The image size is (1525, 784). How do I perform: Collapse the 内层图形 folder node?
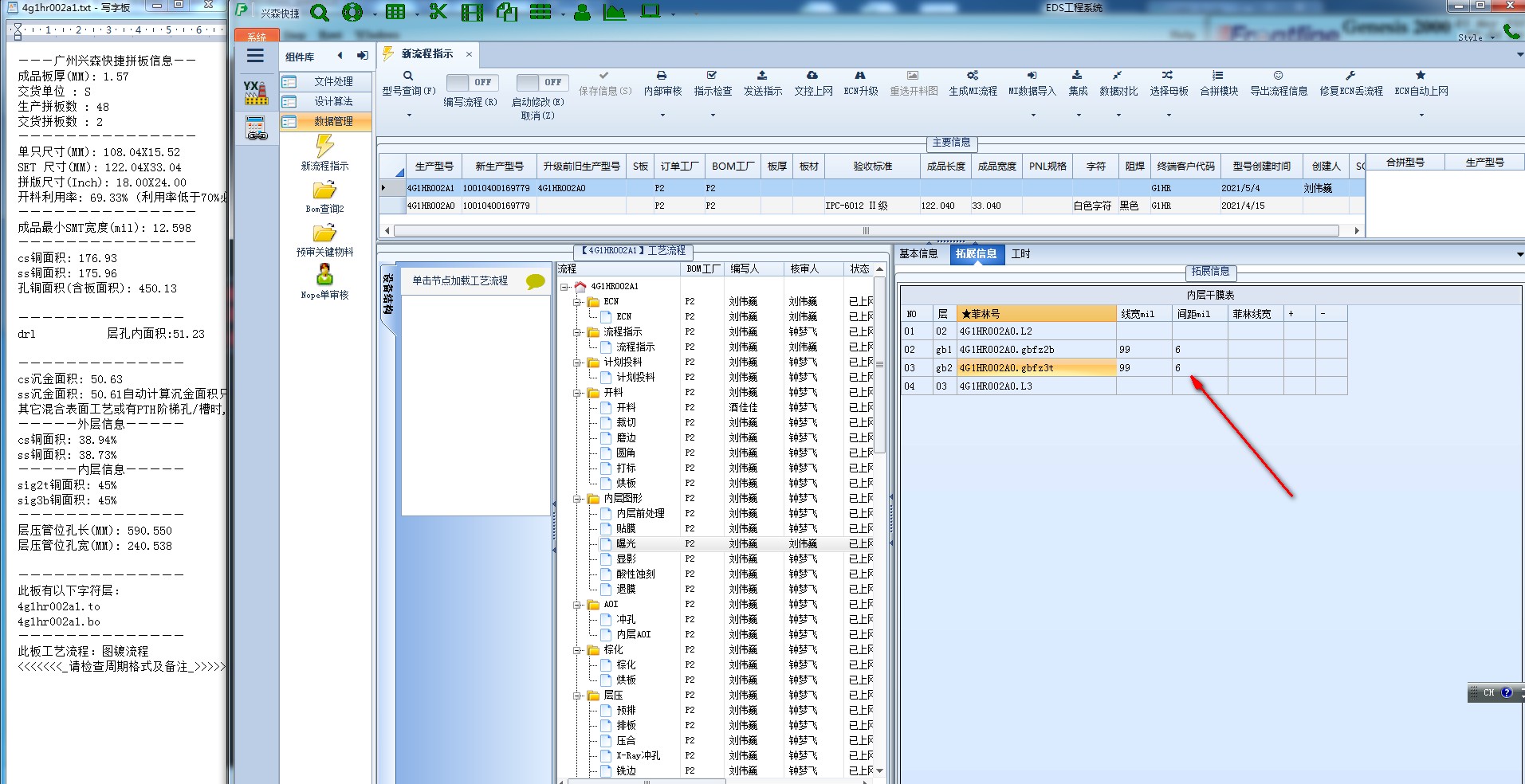click(577, 499)
